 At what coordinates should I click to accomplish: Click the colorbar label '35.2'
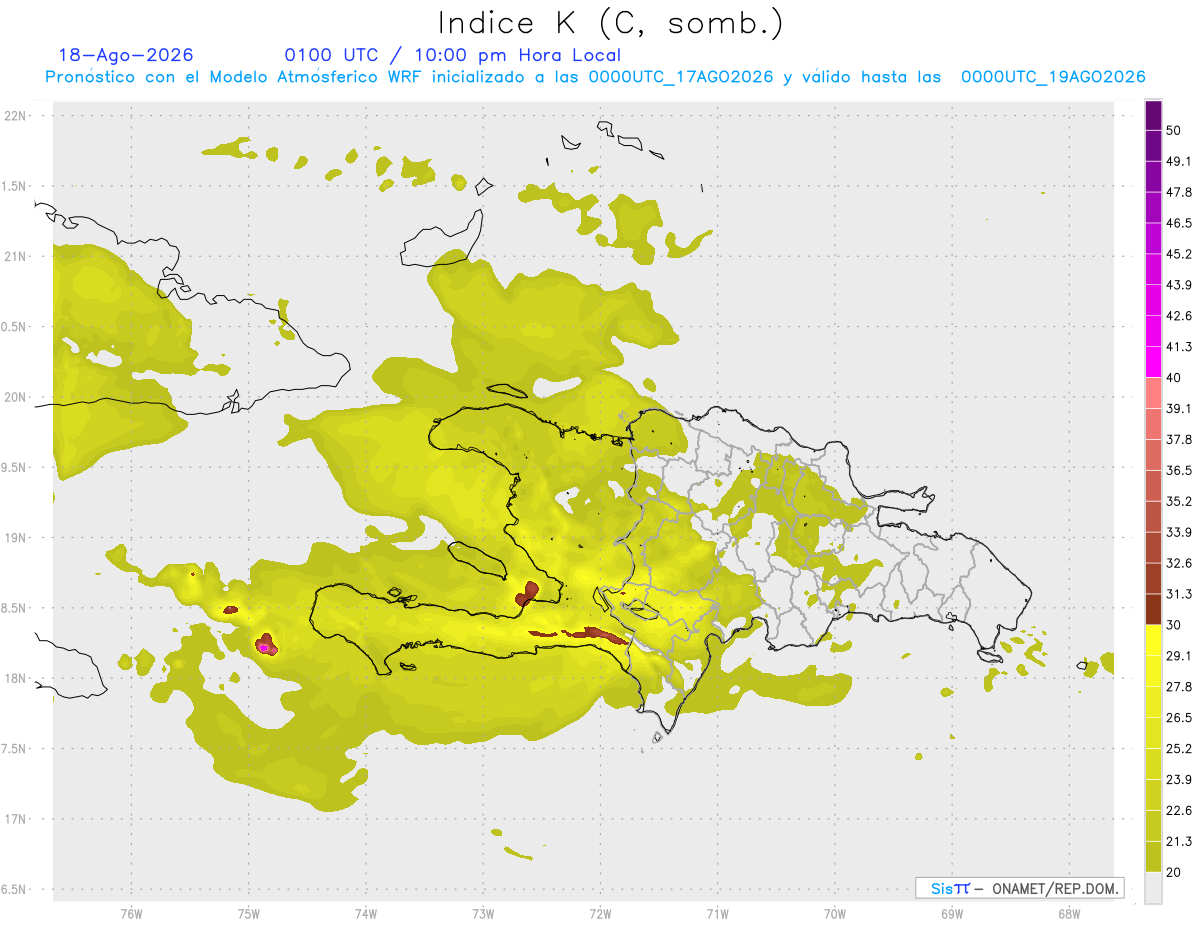click(1179, 501)
